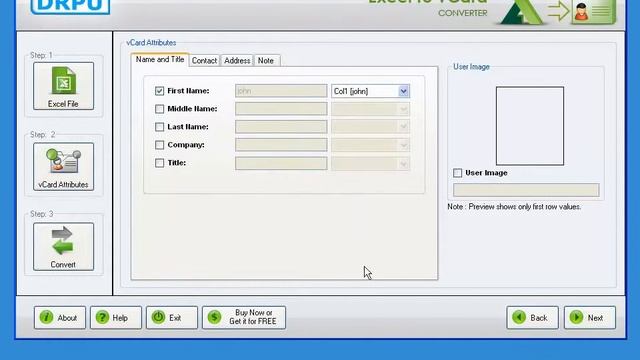Image resolution: width=640 pixels, height=360 pixels.
Task: Click the First Name preview field
Action: [281, 91]
